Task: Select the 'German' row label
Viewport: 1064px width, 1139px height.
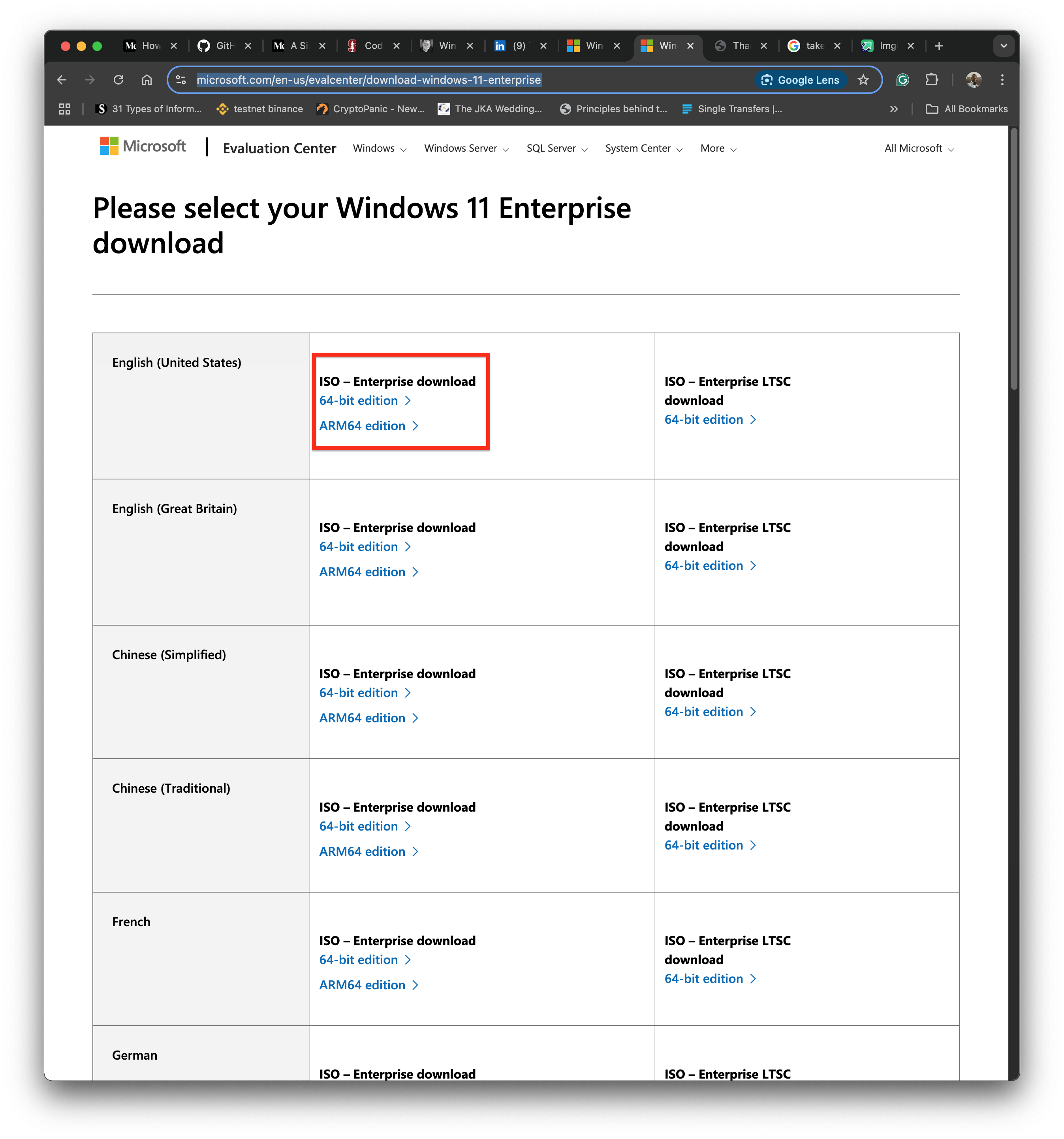Action: pyautogui.click(x=135, y=1055)
